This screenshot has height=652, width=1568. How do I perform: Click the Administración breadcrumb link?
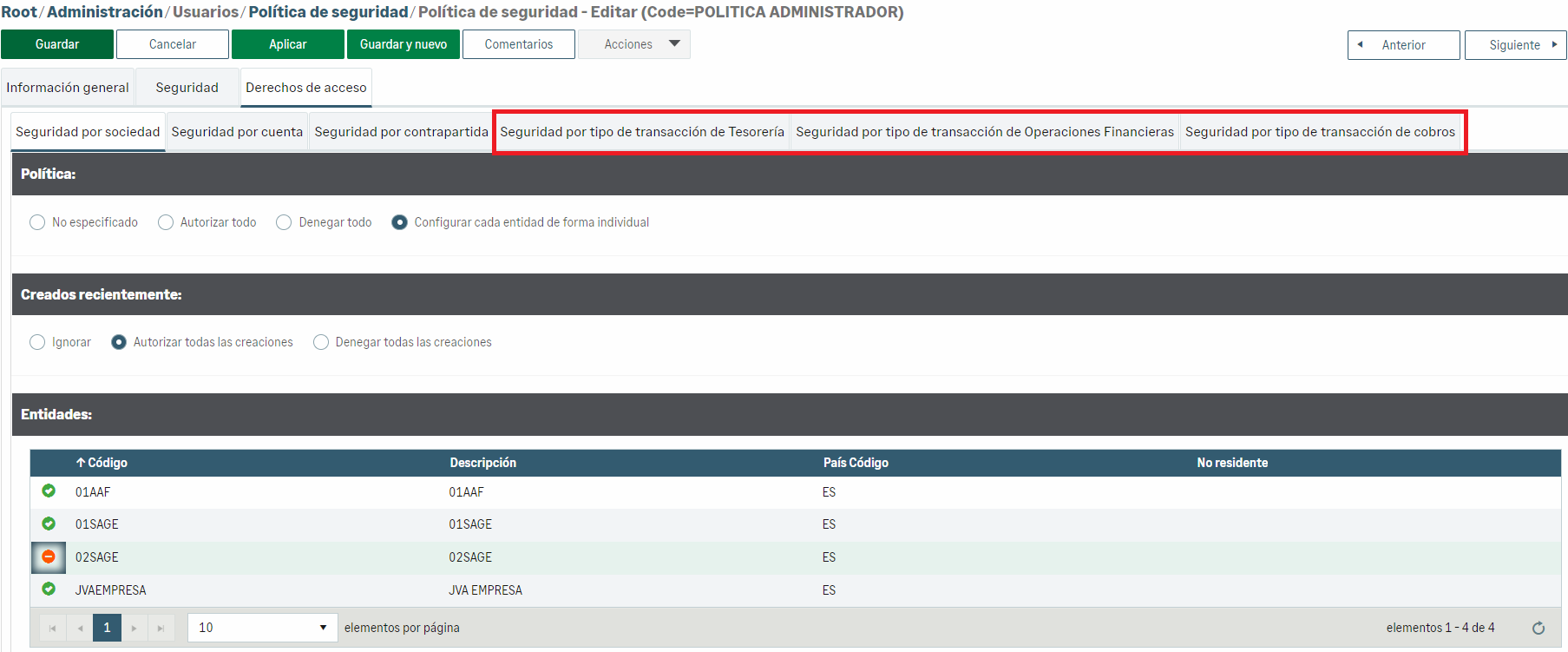coord(105,12)
